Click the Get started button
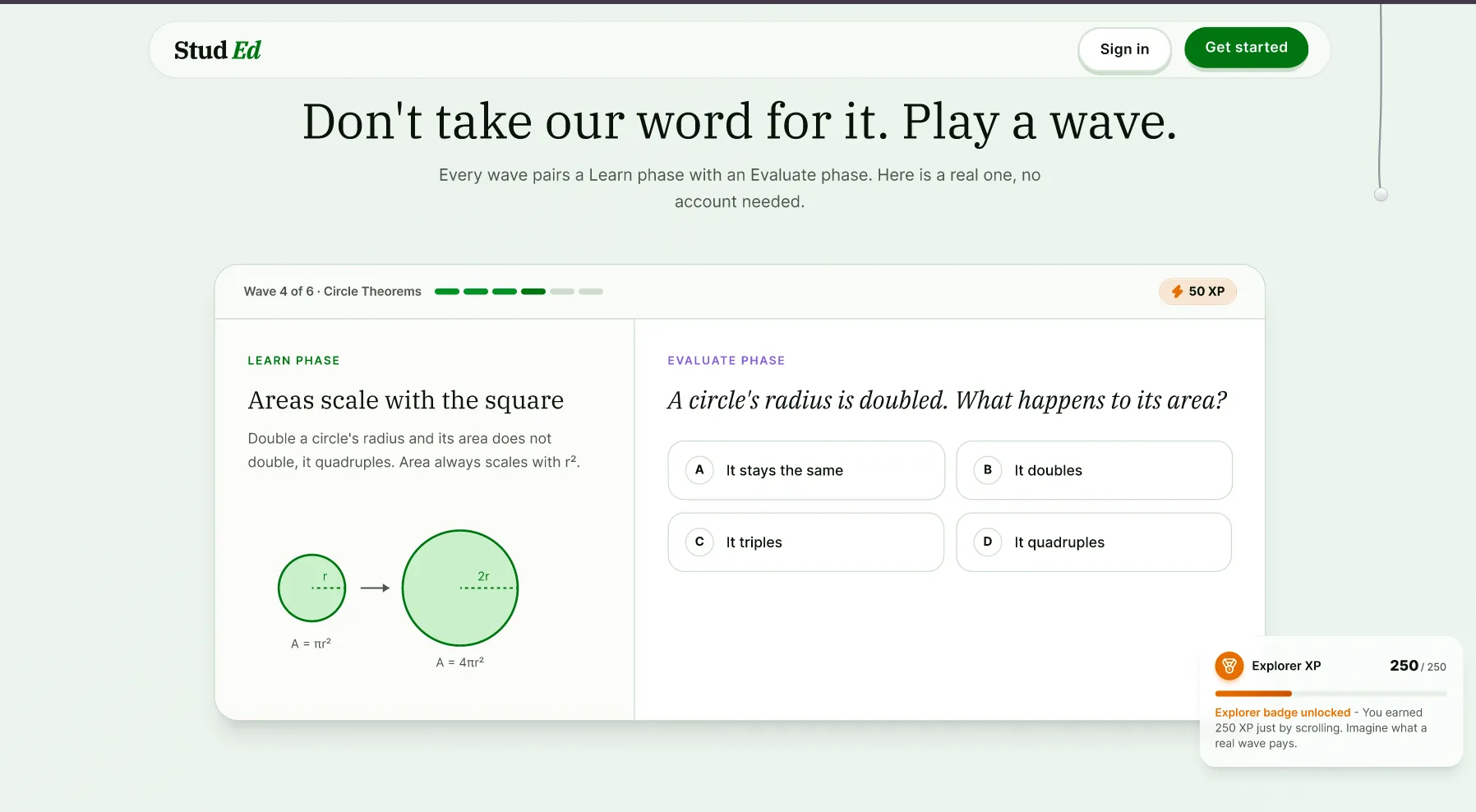Viewport: 1476px width, 812px height. coord(1246,48)
